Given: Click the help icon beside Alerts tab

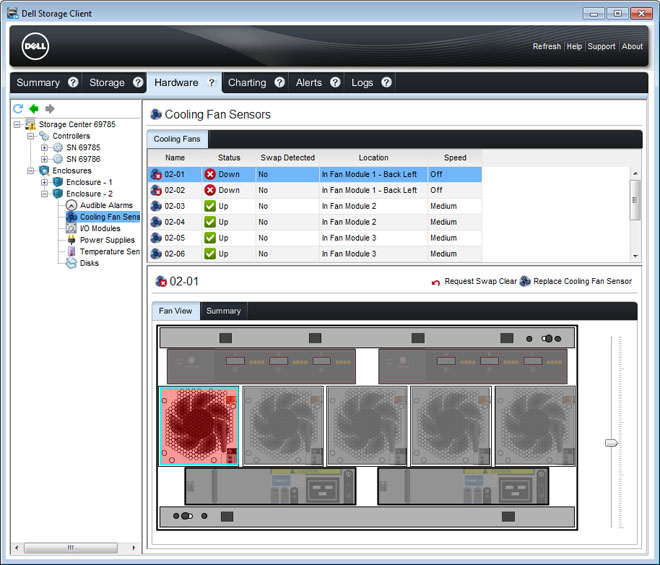Looking at the screenshot, I should [x=335, y=82].
